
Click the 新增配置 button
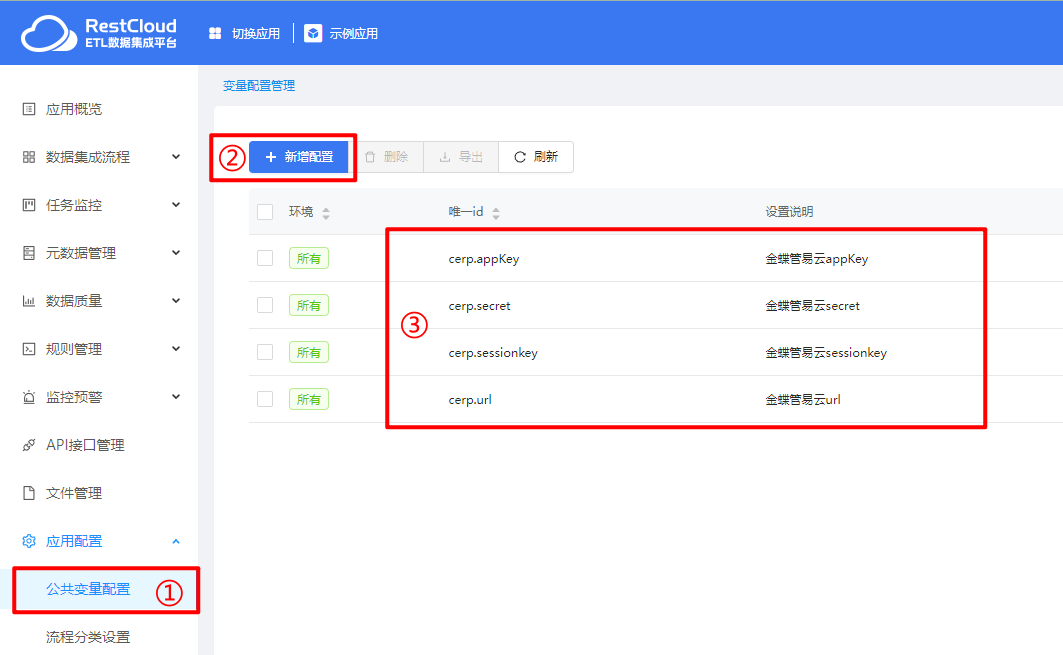tap(298, 157)
